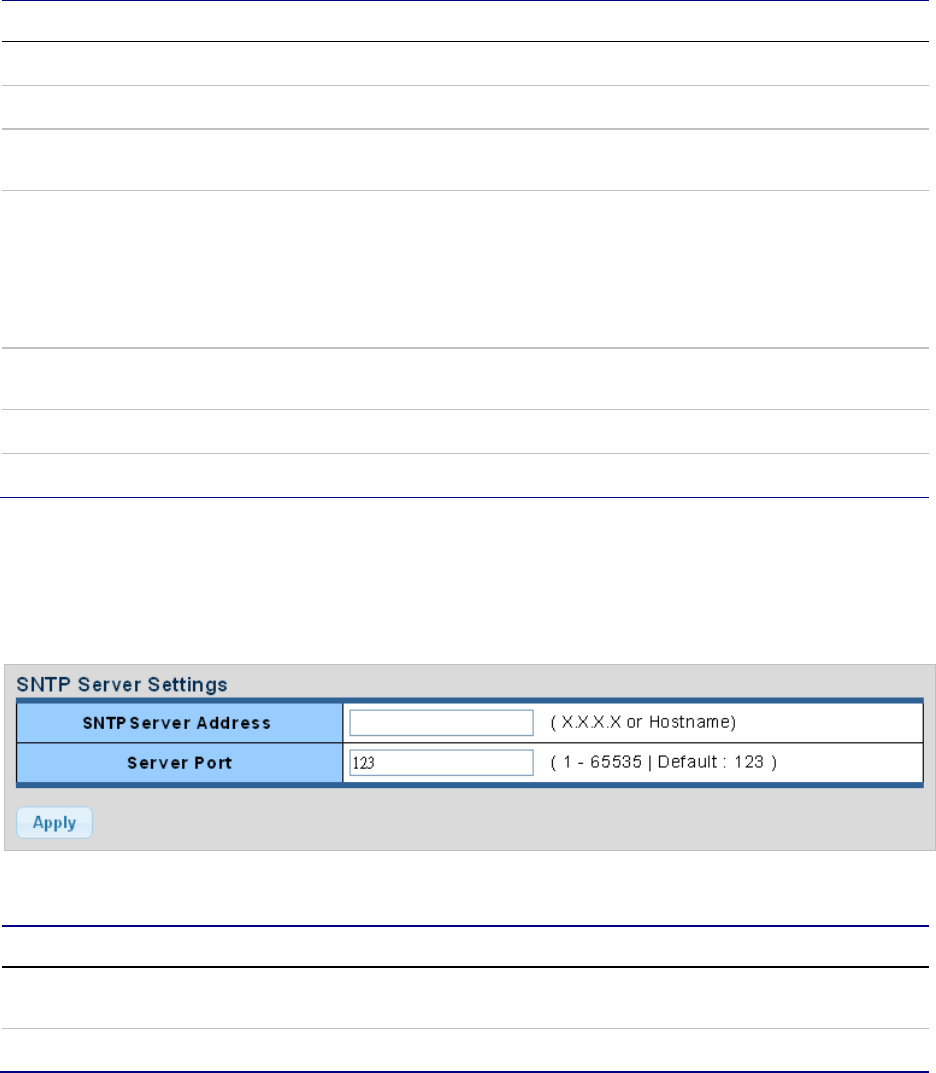Click the SNTP Server Address input field
Screen dimensions: 936x1073
441,723
